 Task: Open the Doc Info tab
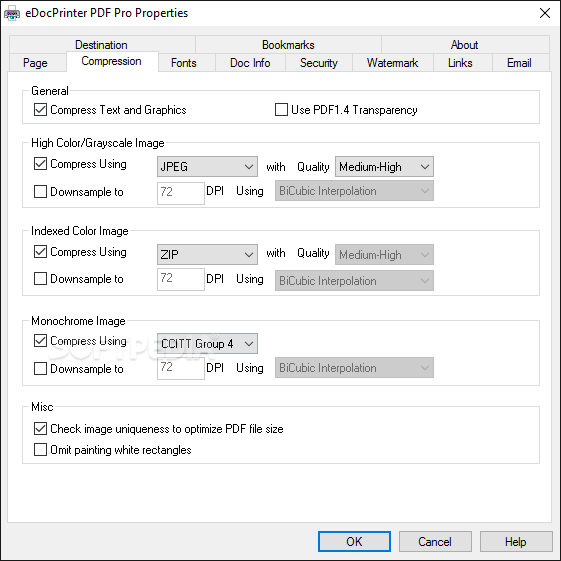[x=250, y=63]
